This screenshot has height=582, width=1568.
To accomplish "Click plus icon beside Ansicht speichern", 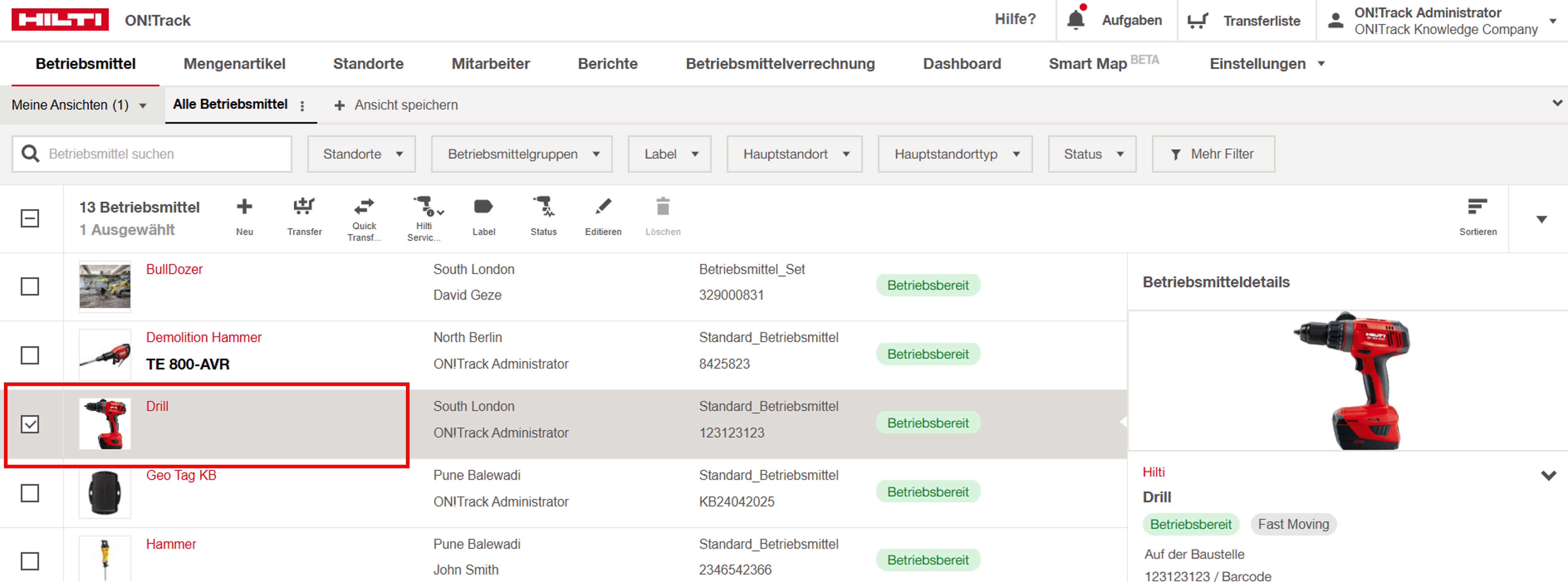I will tap(340, 105).
